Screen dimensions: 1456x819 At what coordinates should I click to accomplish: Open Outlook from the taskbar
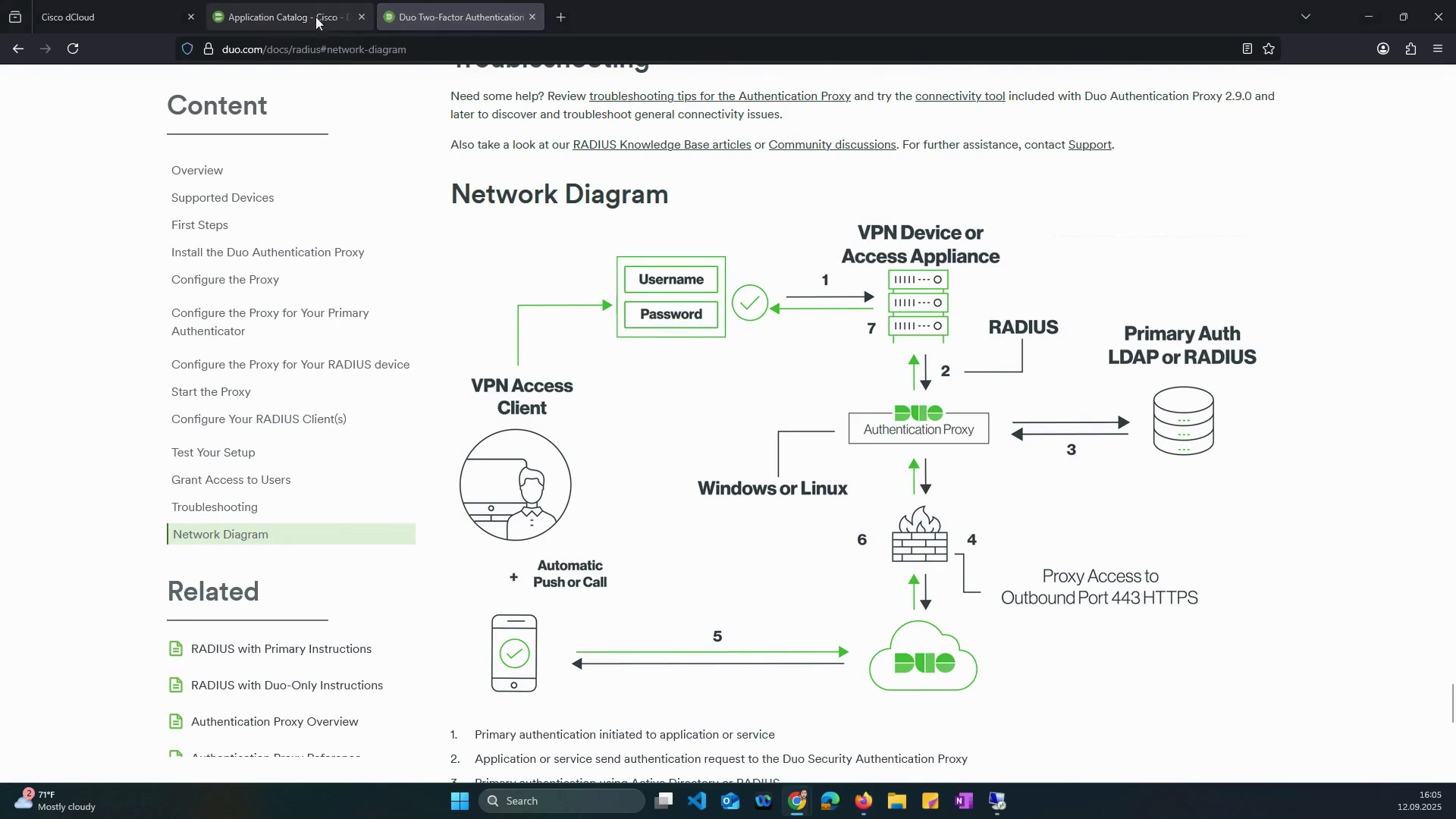click(730, 801)
